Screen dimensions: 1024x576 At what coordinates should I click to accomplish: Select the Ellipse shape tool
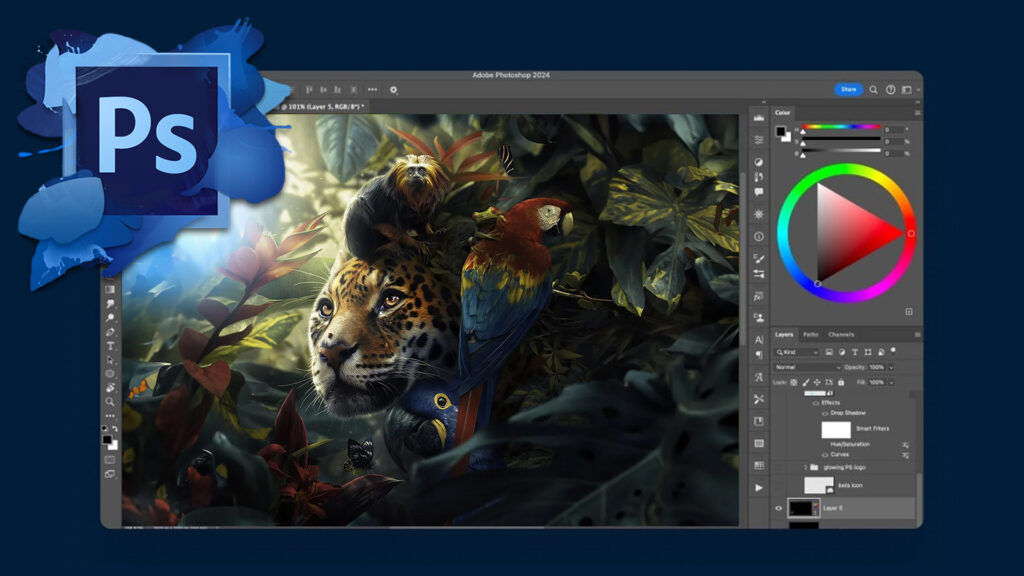(110, 374)
